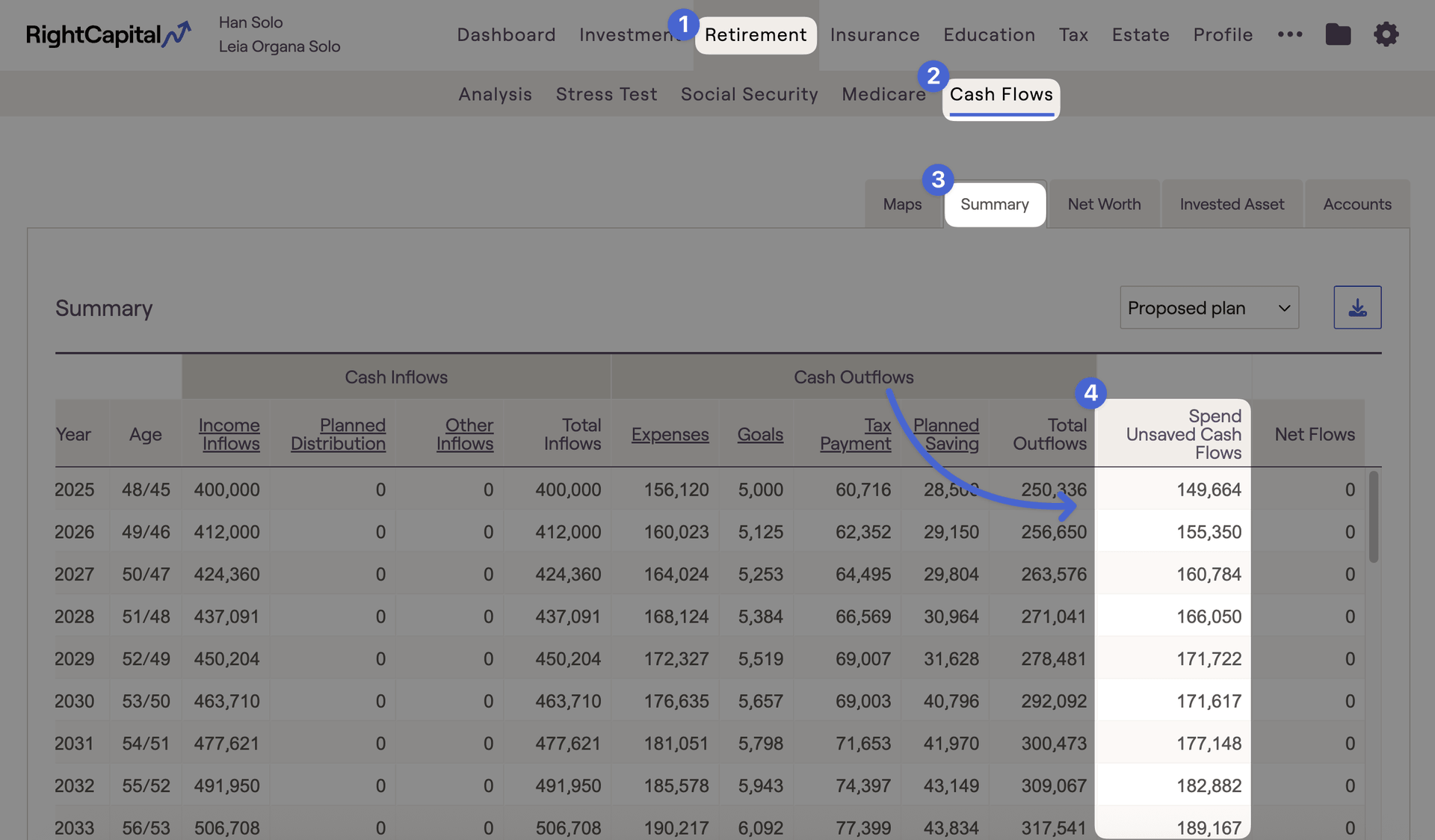Image resolution: width=1435 pixels, height=840 pixels.
Task: Click the Goals column header link
Action: tap(760, 434)
